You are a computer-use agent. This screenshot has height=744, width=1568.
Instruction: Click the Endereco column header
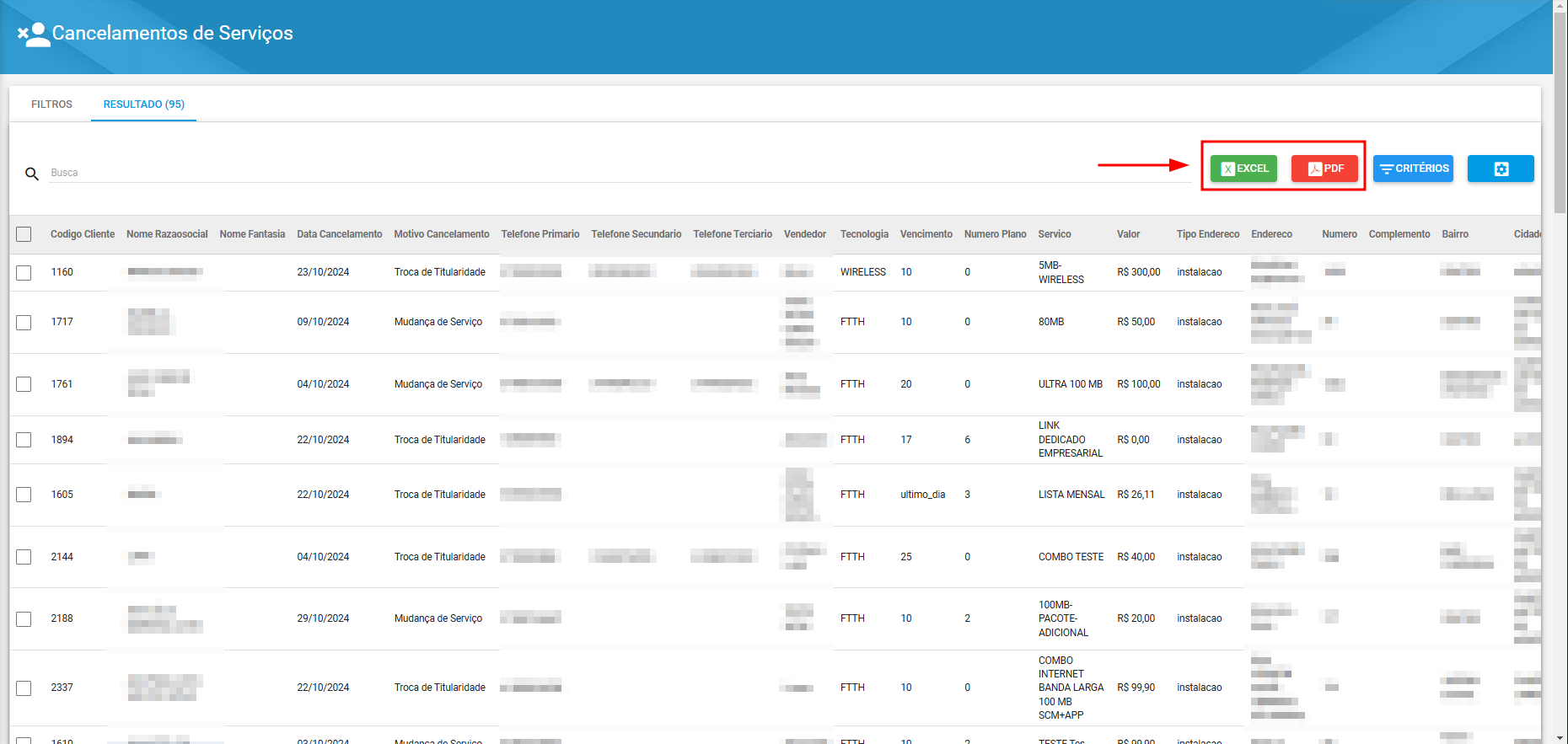(1272, 234)
